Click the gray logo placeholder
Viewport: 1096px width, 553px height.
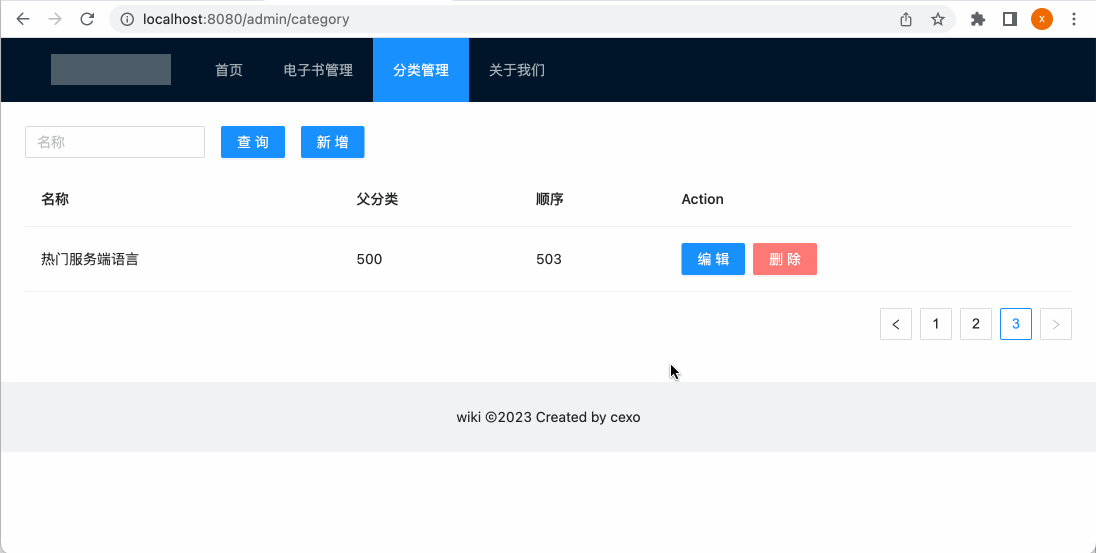[x=111, y=69]
